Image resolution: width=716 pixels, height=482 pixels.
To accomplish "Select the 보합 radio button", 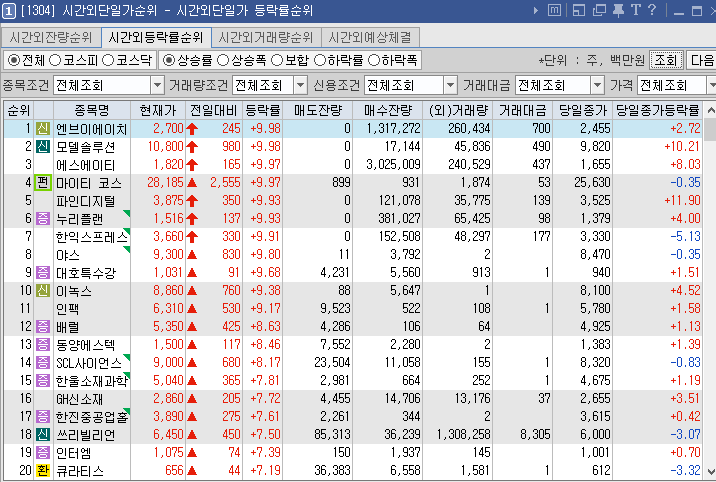I will click(x=277, y=60).
